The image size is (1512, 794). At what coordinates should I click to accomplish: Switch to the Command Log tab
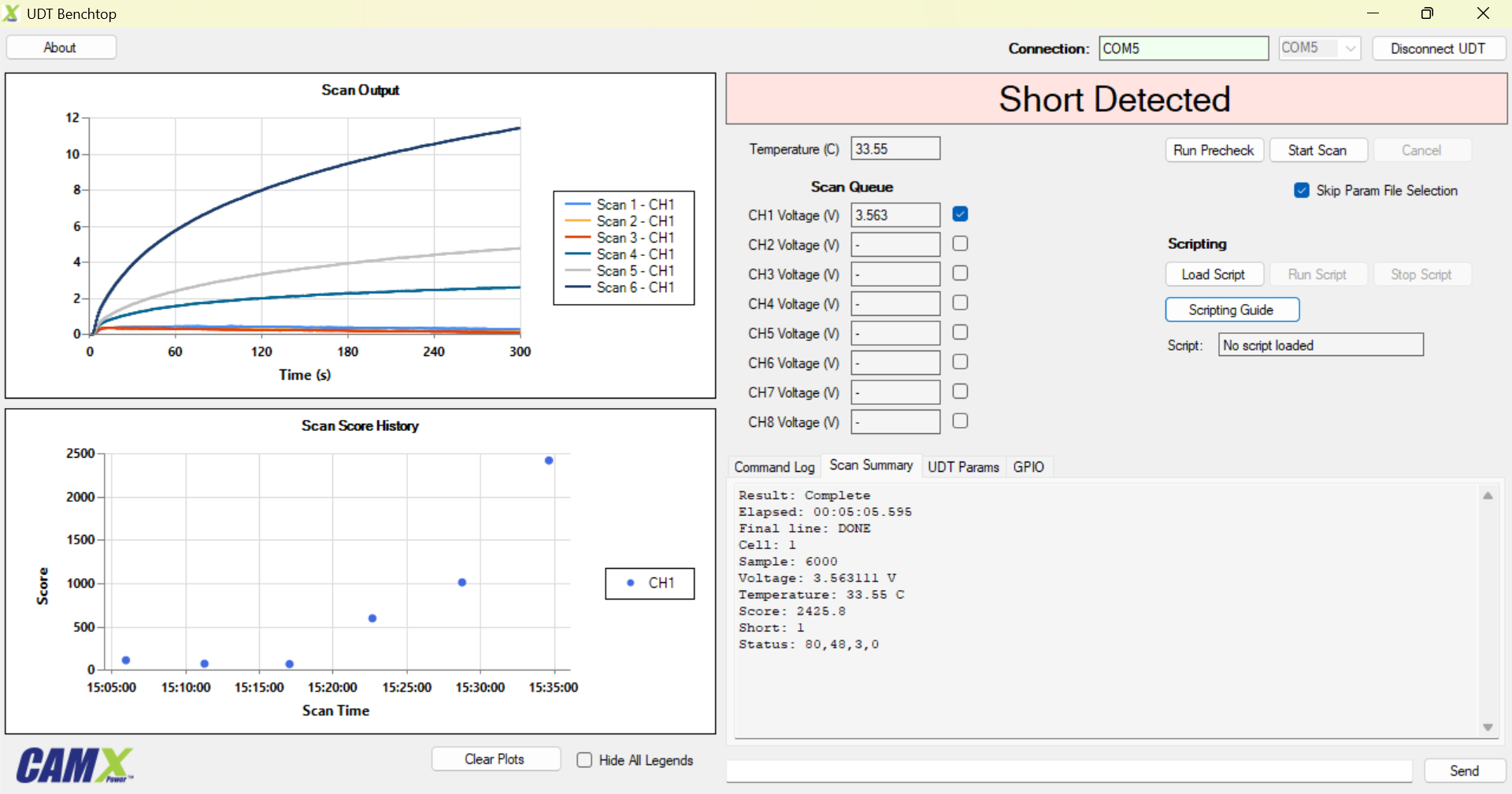click(774, 467)
